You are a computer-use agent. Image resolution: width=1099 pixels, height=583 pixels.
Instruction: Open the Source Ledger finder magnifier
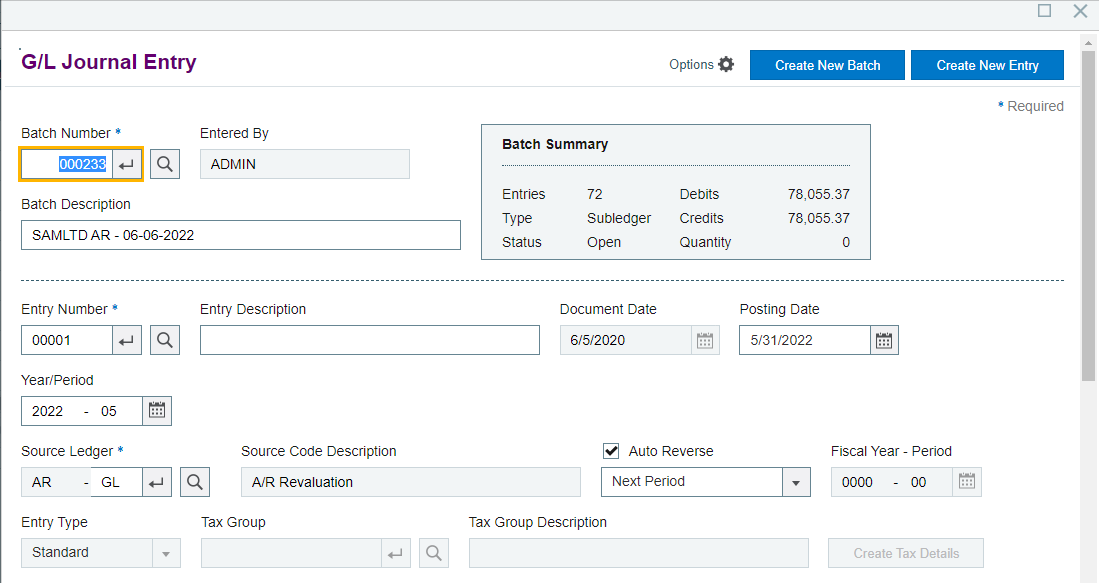[194, 481]
